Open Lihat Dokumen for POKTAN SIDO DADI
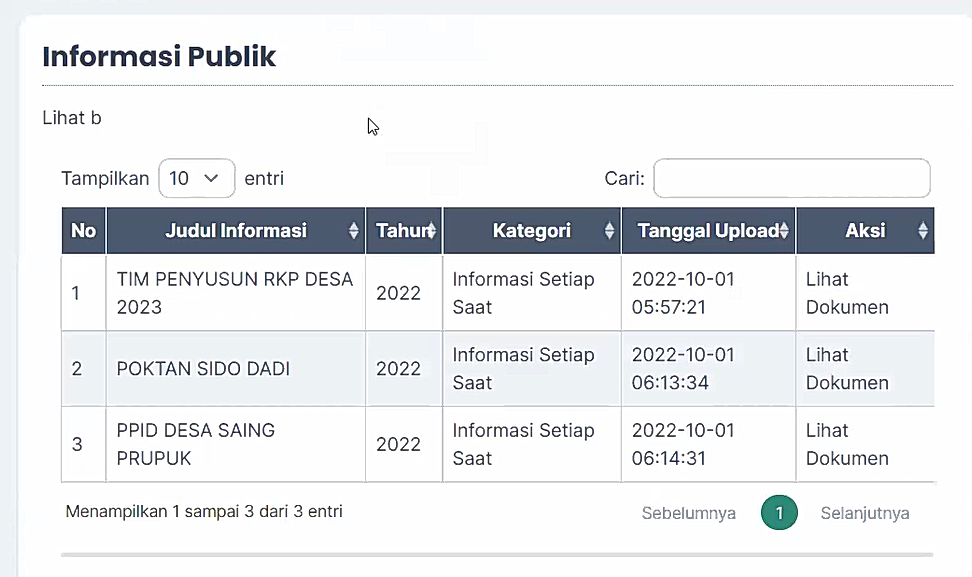 [x=846, y=369]
